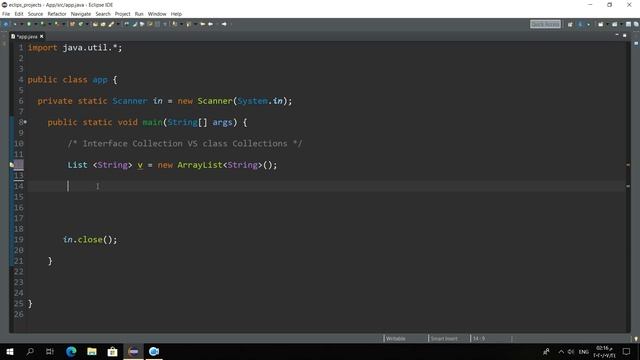Screen dimensions: 640x360
Task: Click the class name app on line 4
Action: (100, 80)
